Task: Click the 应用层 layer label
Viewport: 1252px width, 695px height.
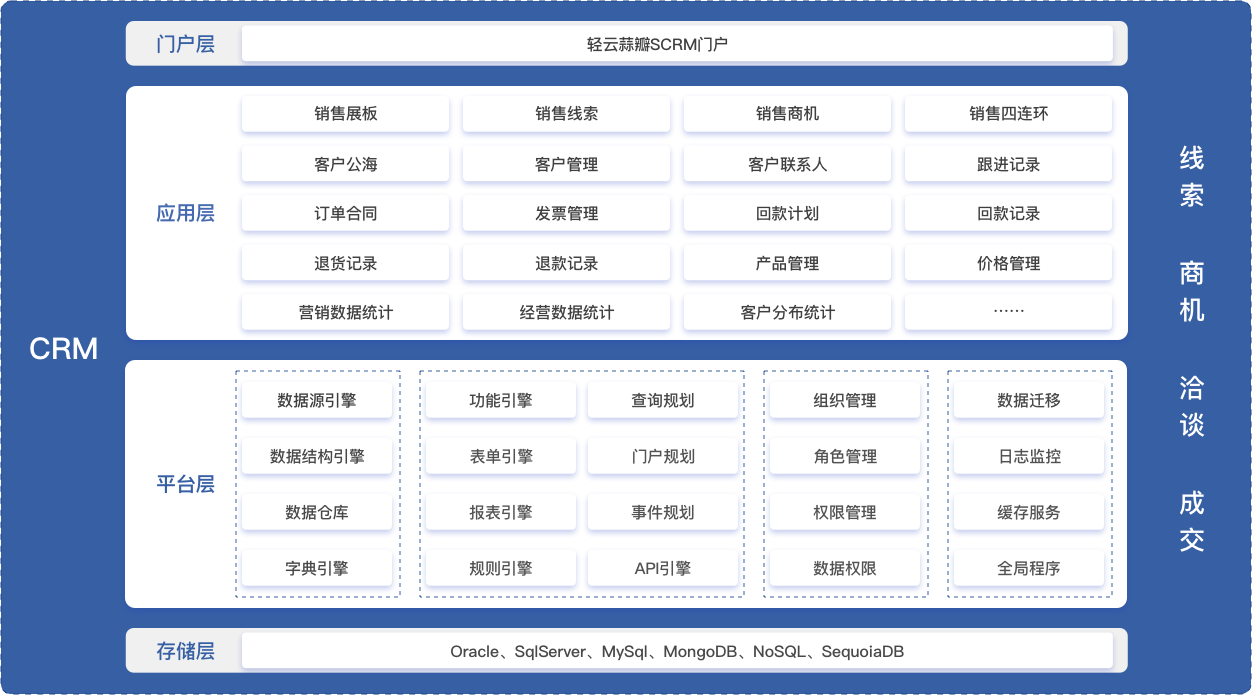Action: click(185, 213)
